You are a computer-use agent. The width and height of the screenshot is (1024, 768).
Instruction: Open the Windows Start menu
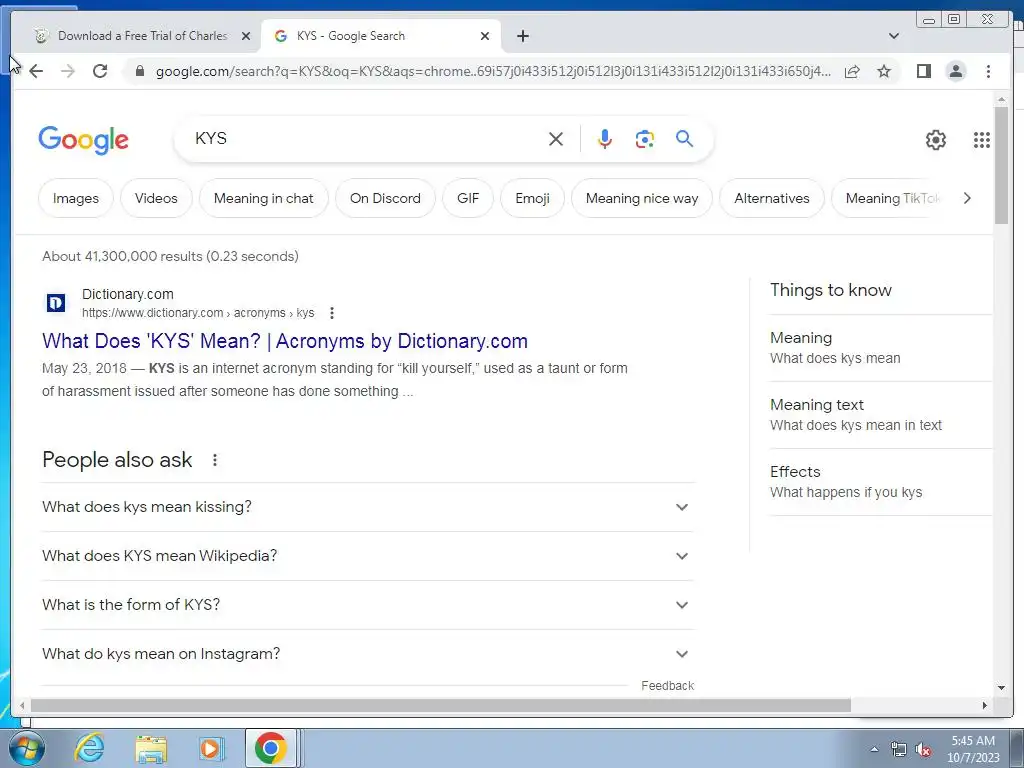click(x=27, y=748)
